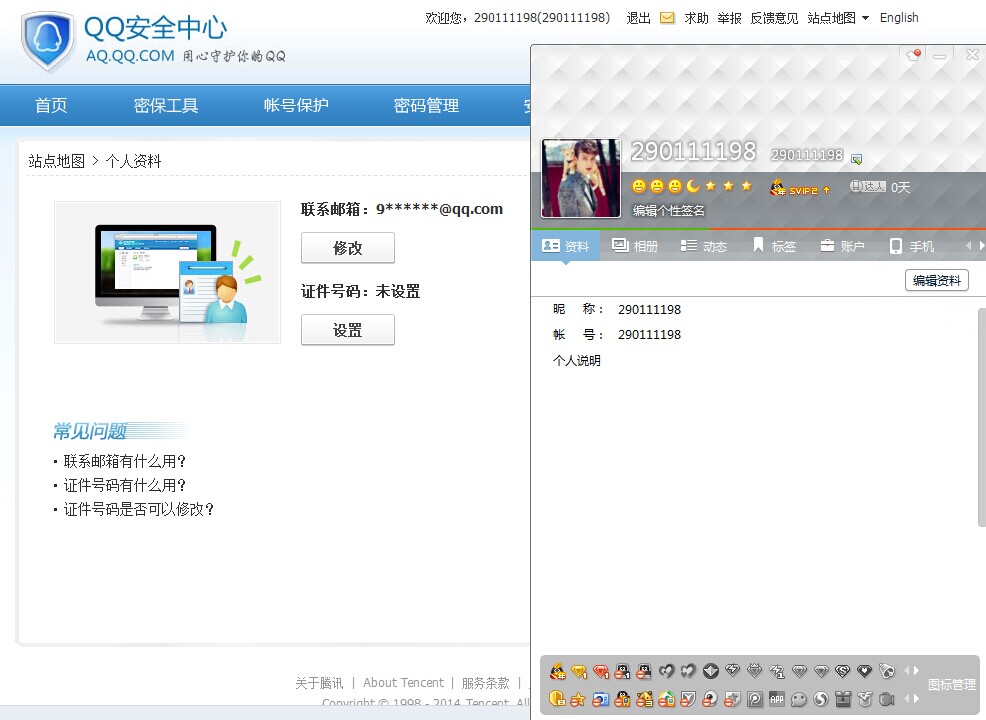Open FAQ 证件号码是否可以修改?

click(138, 509)
